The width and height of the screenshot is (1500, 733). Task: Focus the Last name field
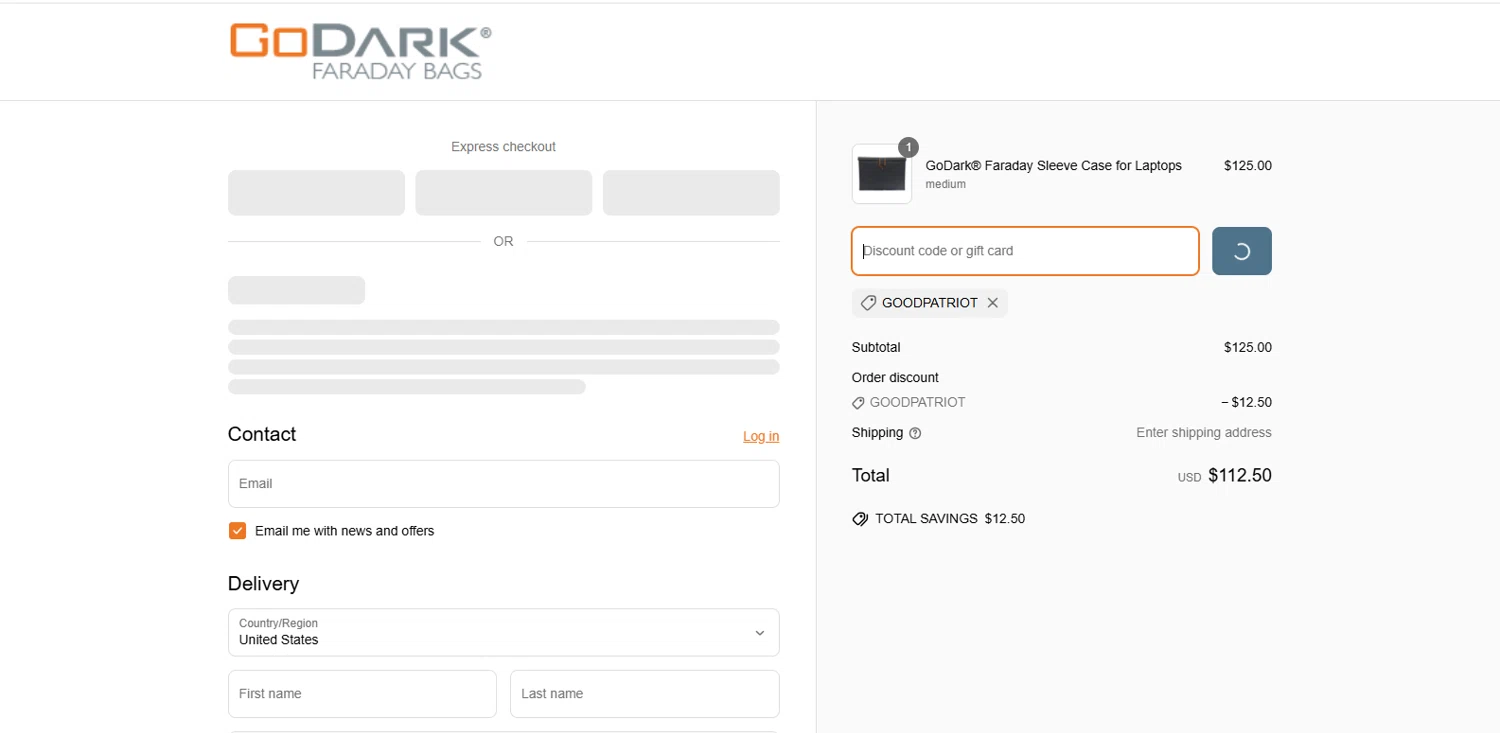[x=645, y=694]
